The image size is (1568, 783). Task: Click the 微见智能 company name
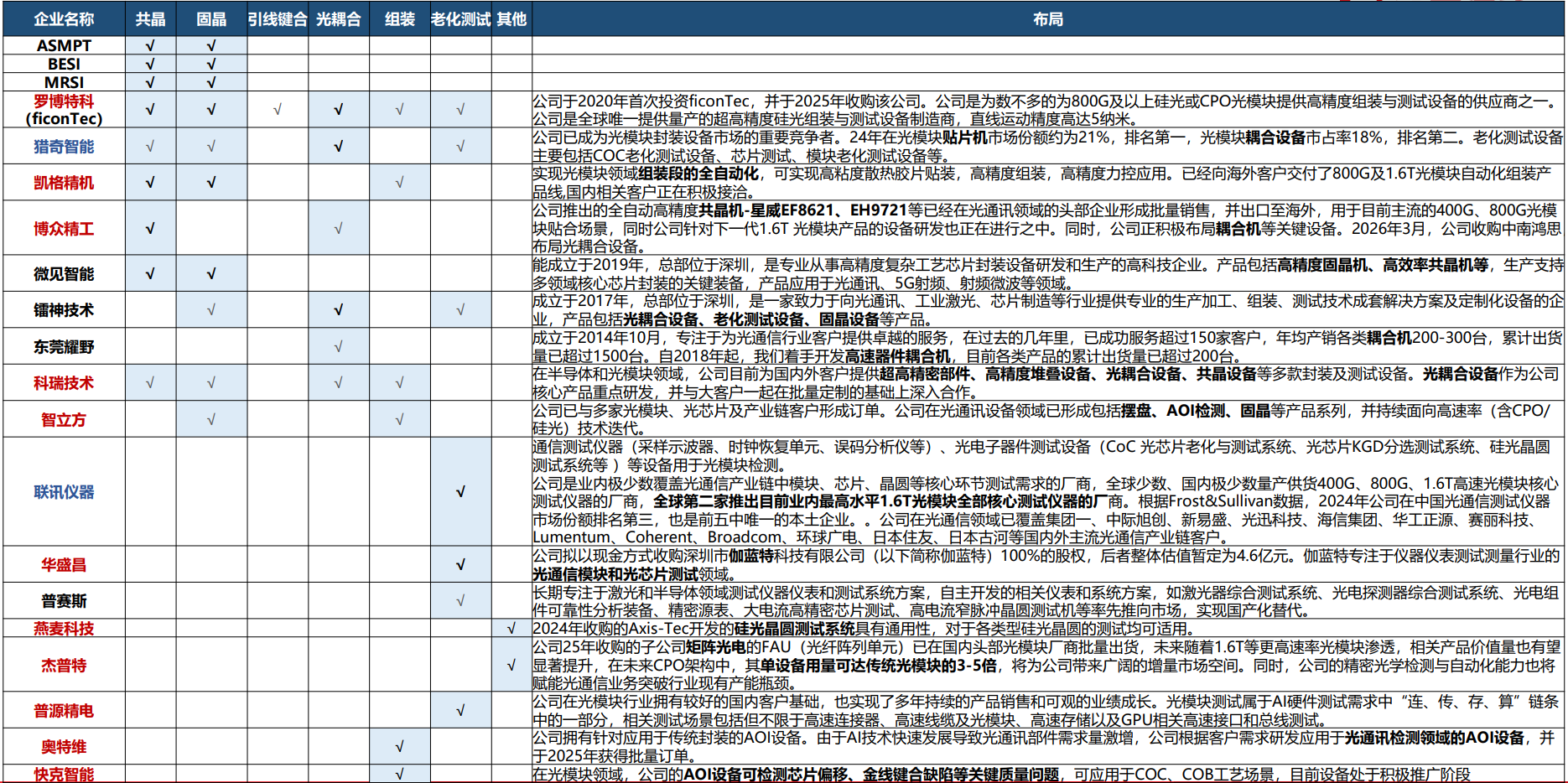click(64, 273)
